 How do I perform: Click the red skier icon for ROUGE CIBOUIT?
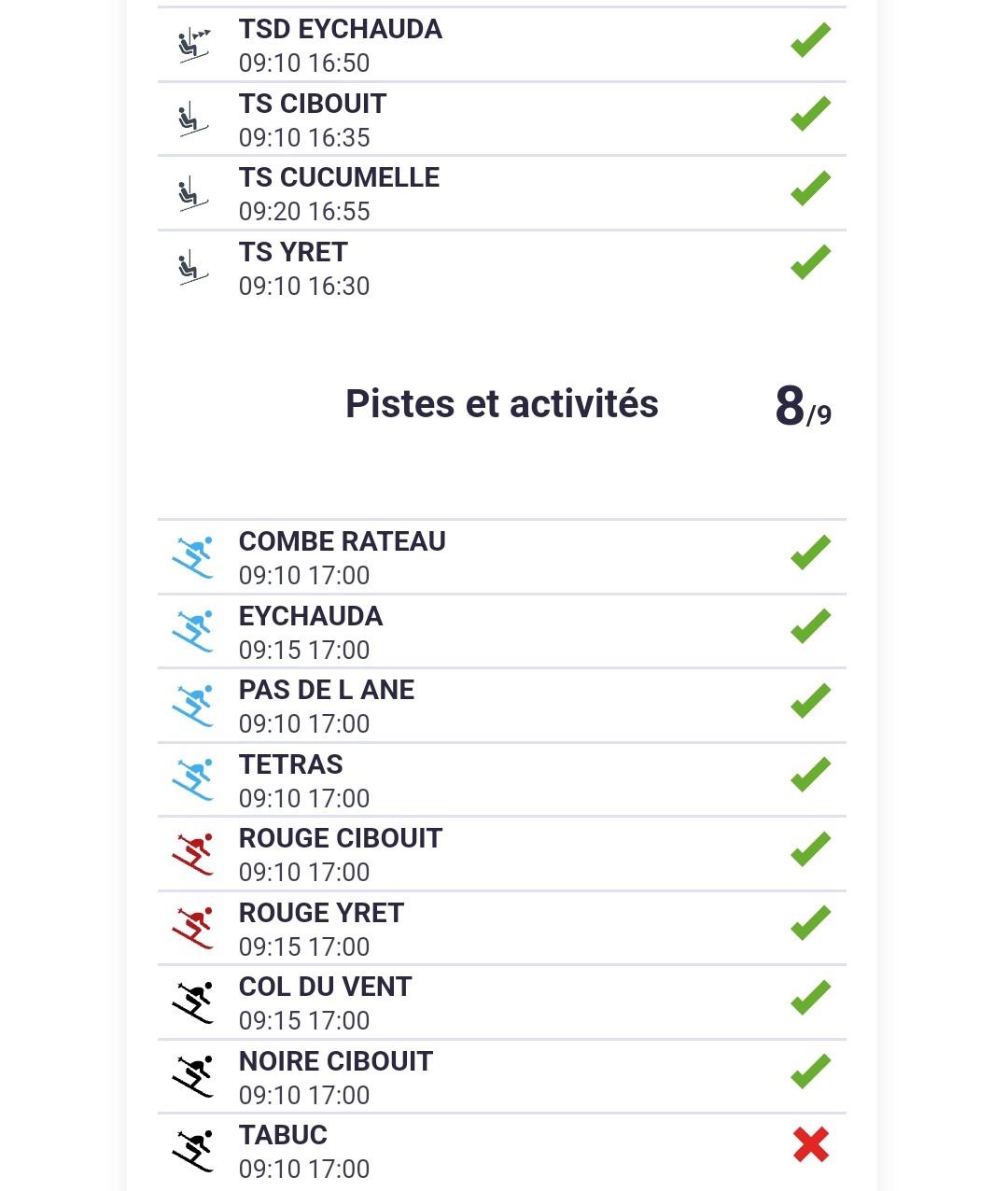click(193, 854)
